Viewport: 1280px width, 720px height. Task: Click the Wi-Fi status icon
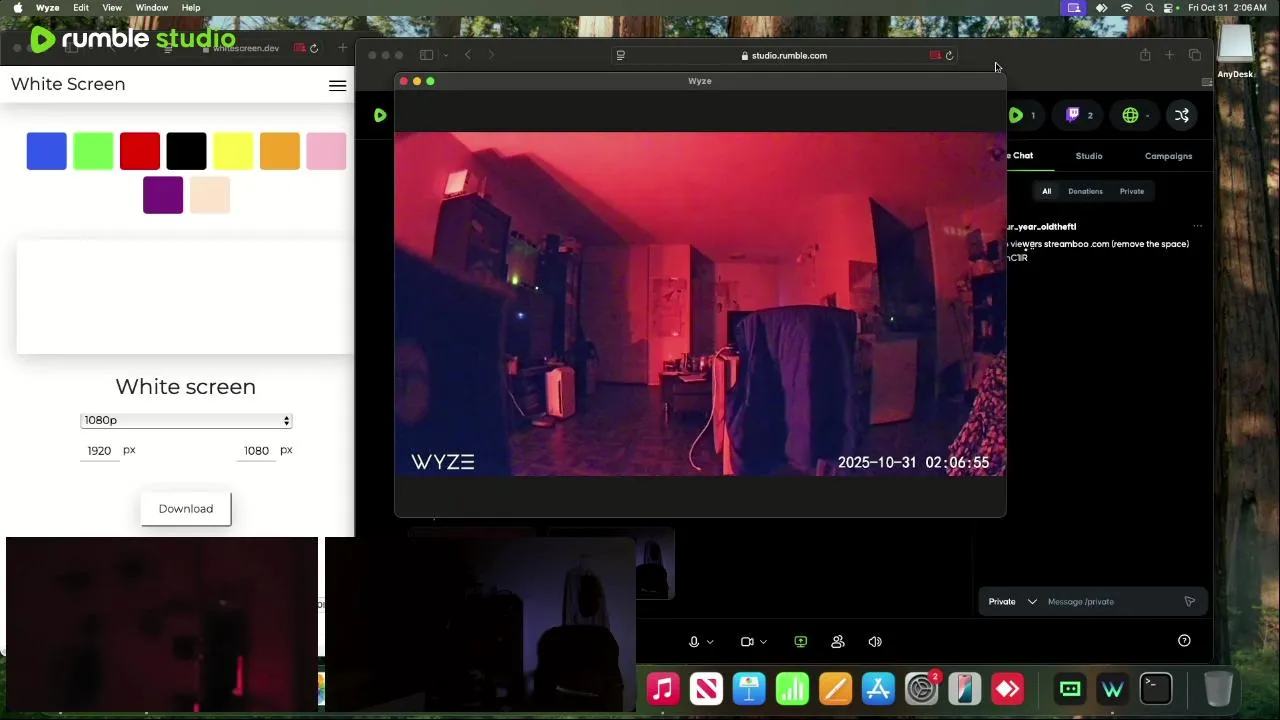tap(1127, 8)
